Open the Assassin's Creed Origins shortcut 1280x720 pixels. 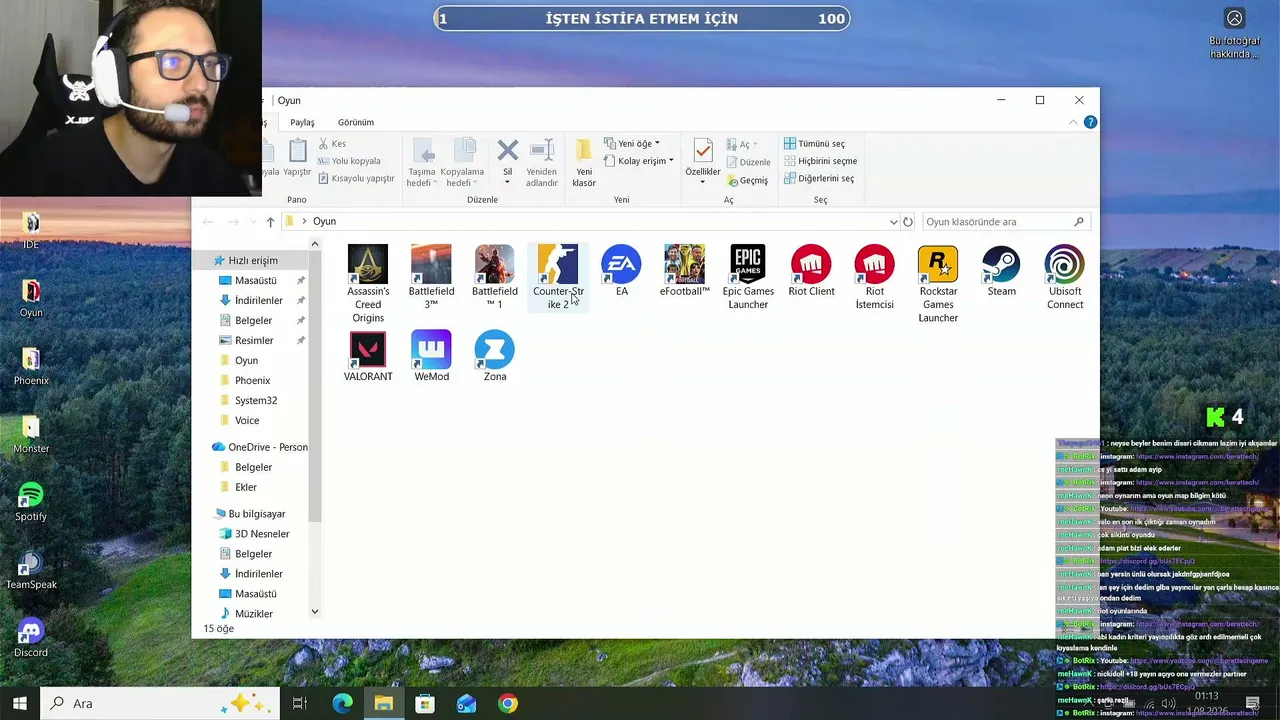368,284
